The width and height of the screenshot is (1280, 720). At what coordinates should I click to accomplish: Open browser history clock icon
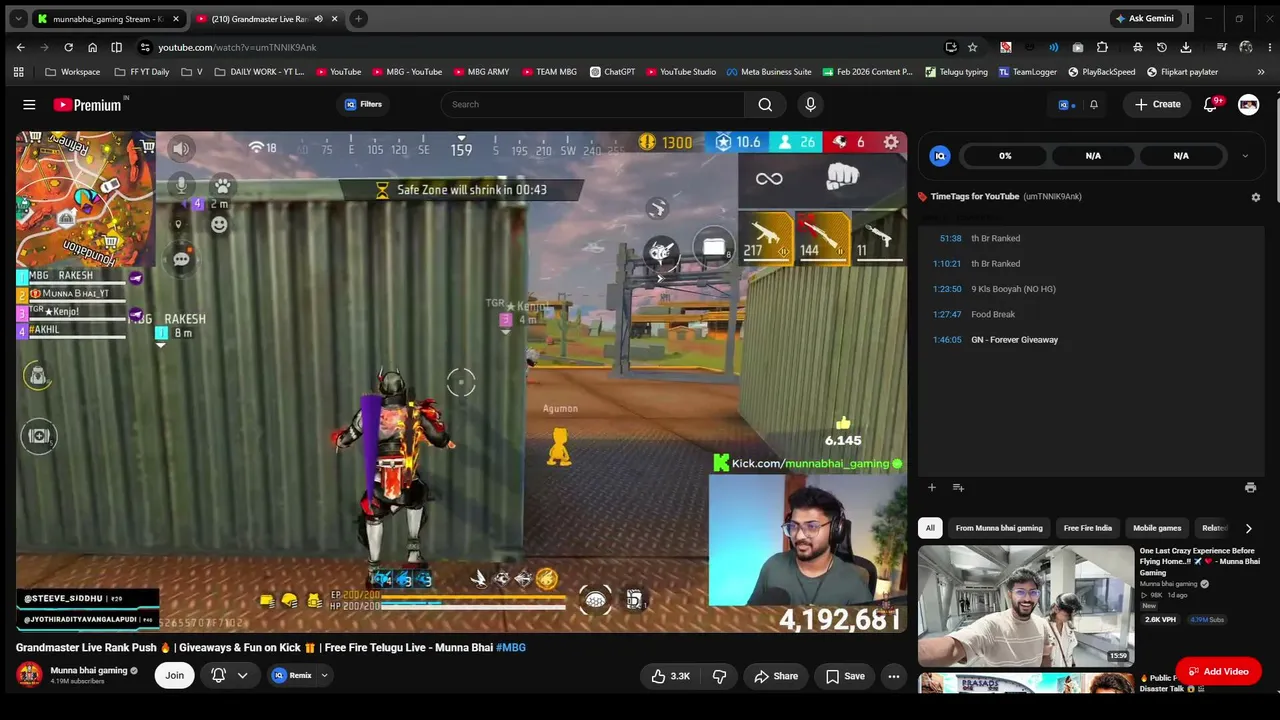click(x=1161, y=47)
